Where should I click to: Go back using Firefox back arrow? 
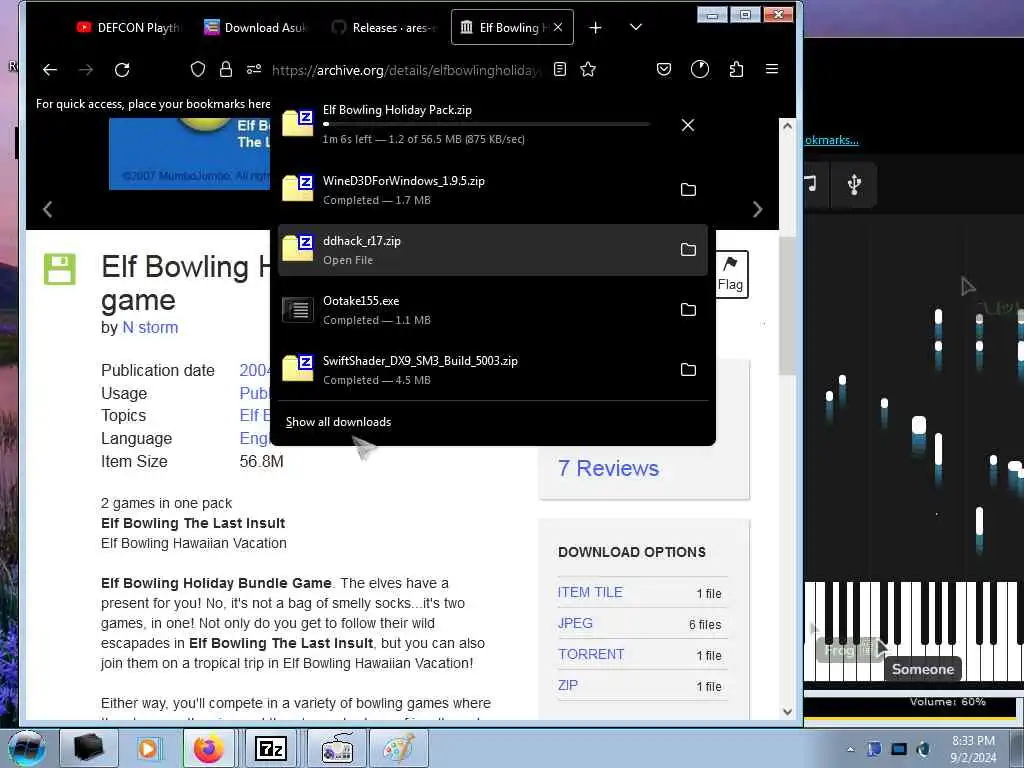[50, 70]
